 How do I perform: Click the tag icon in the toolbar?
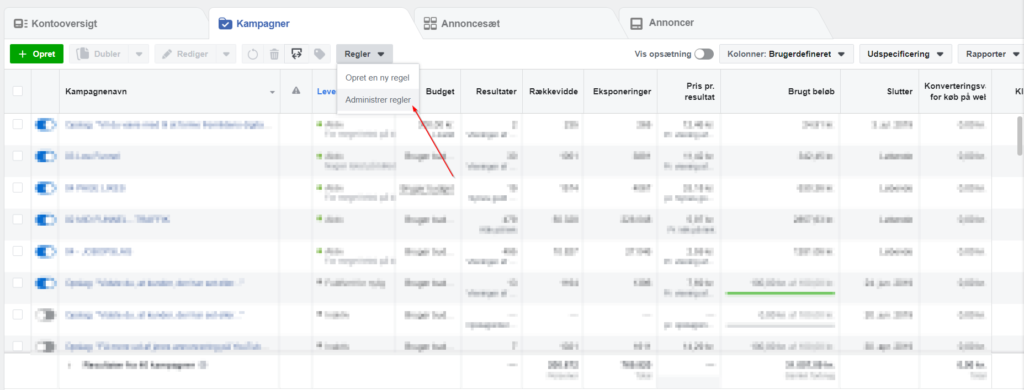(x=319, y=54)
